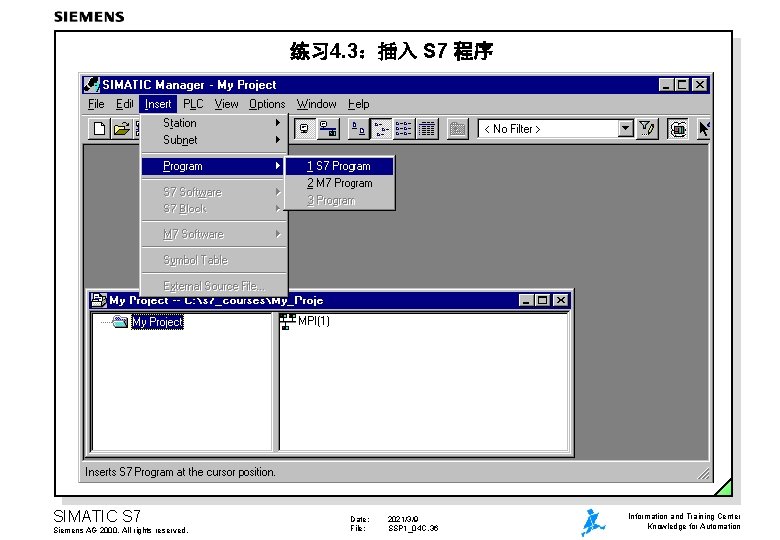Select My Project tree node
Screen dimensions: 780x540
coord(157,322)
